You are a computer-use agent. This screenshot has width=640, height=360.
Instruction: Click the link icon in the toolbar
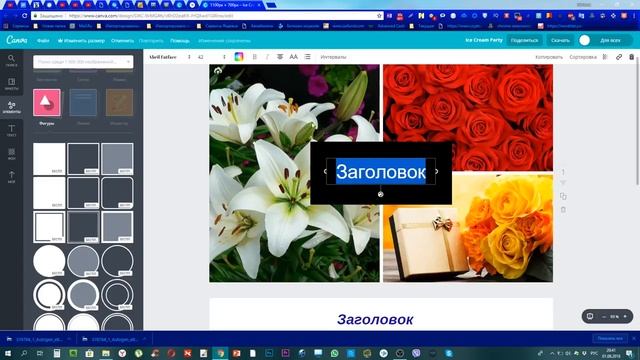pyautogui.click(x=619, y=57)
